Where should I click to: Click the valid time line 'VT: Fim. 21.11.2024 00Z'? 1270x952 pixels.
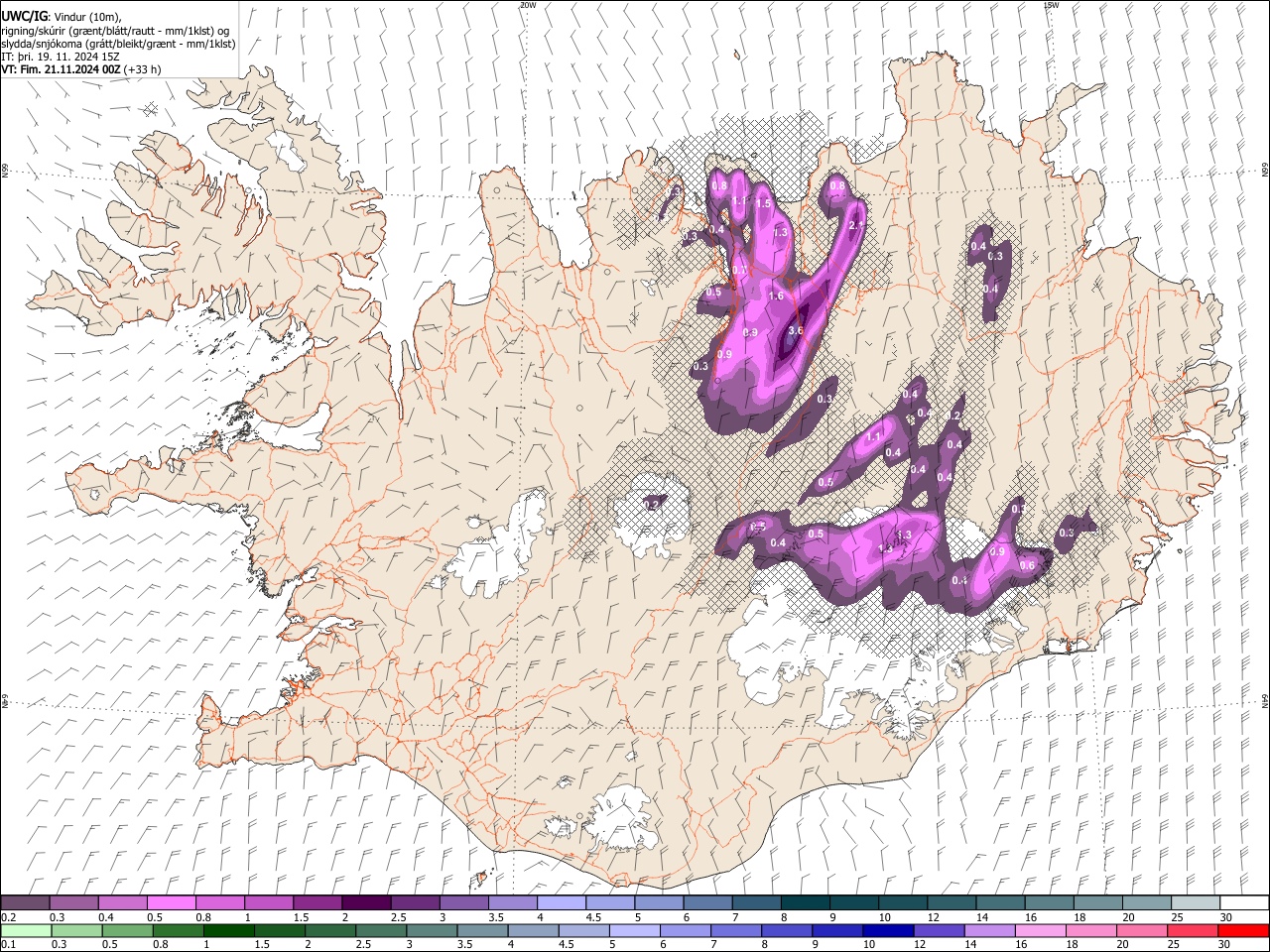tap(63, 69)
